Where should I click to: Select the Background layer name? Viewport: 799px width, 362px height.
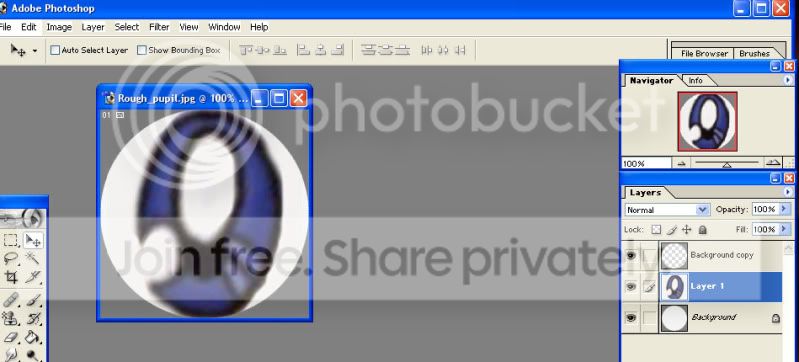pyautogui.click(x=713, y=317)
